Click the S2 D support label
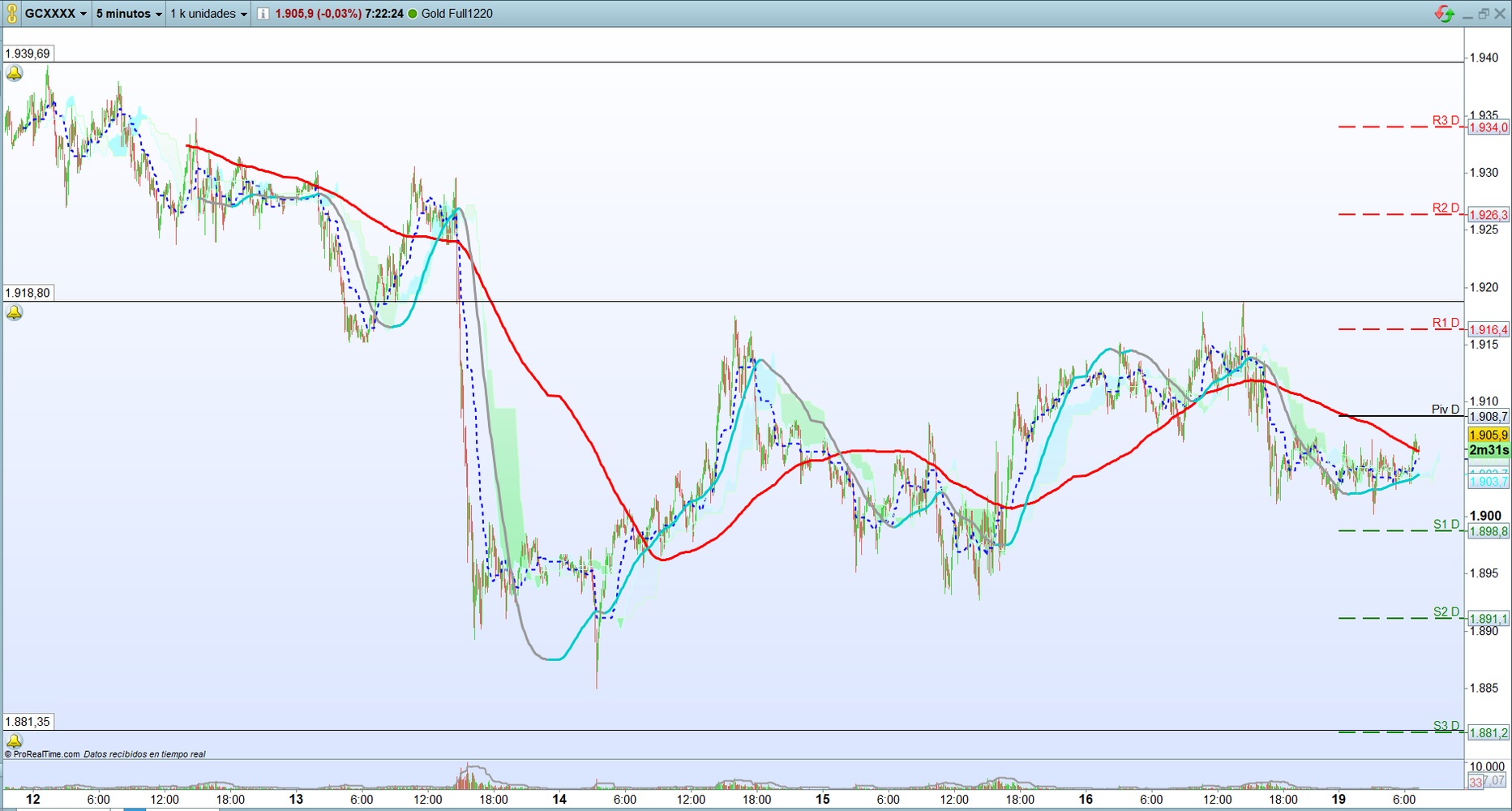This screenshot has width=1512, height=811. [x=1446, y=612]
